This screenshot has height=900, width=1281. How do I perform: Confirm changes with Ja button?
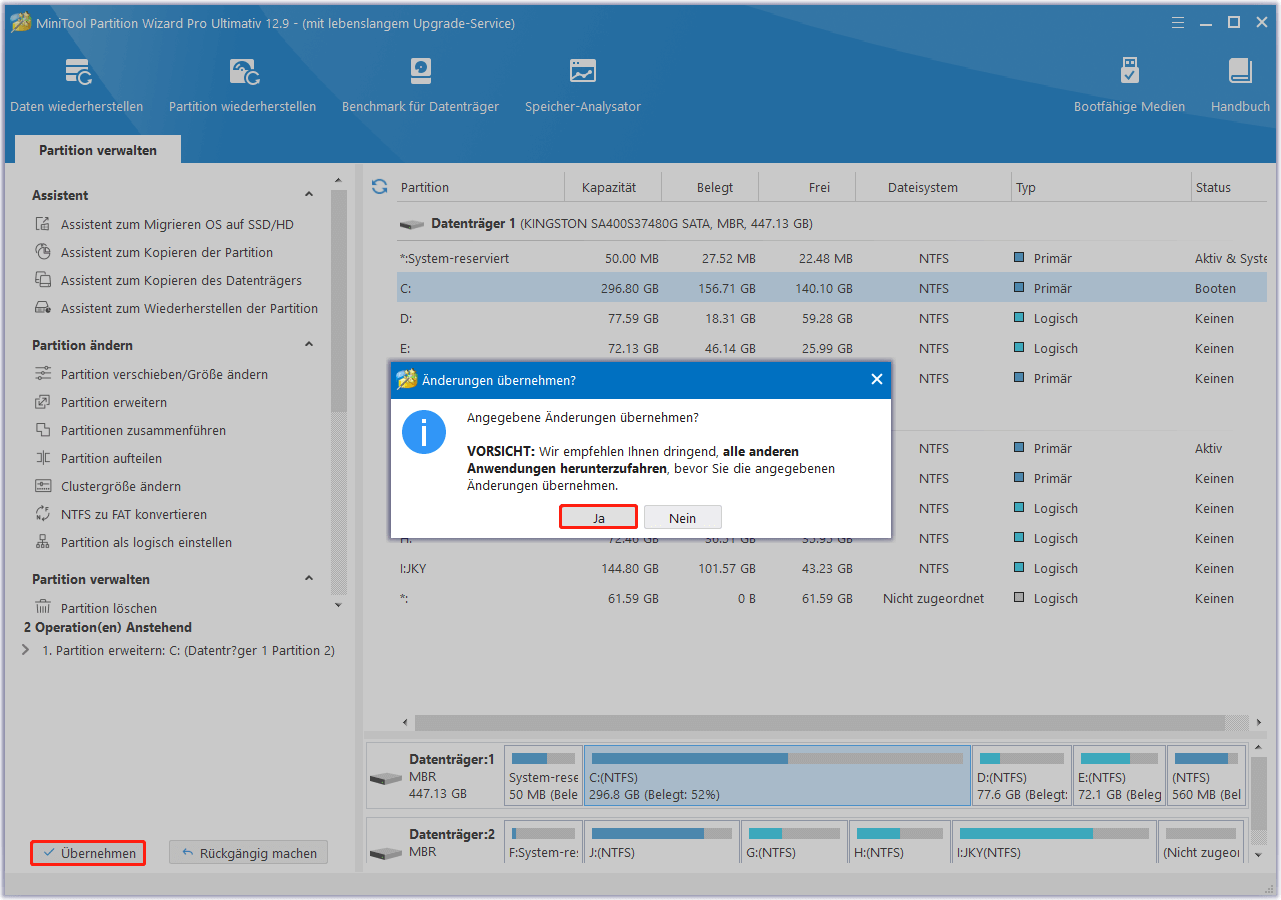(598, 517)
